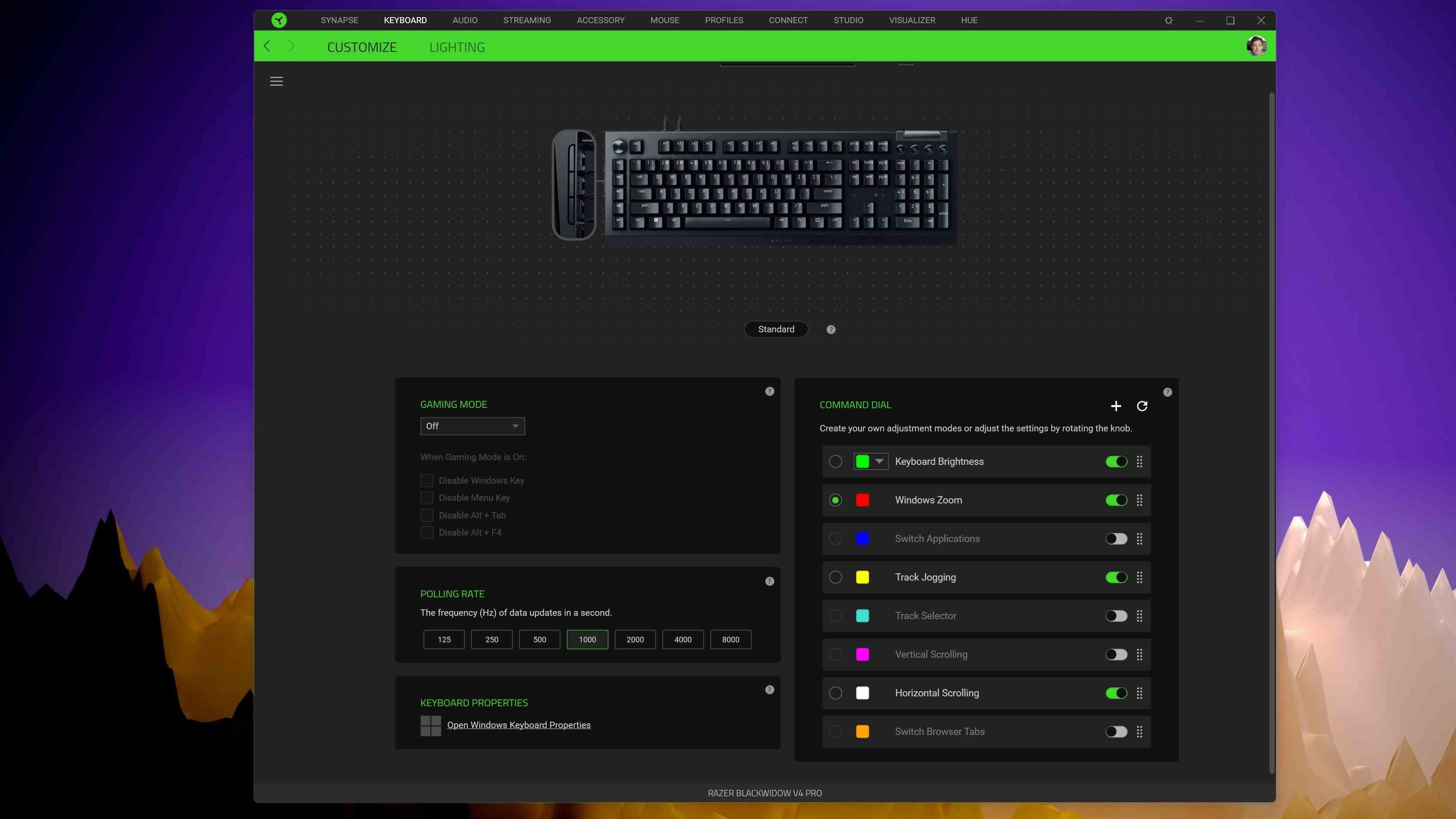Click the Gaming Mode info tooltip icon
This screenshot has height=819, width=1456.
pyautogui.click(x=770, y=391)
